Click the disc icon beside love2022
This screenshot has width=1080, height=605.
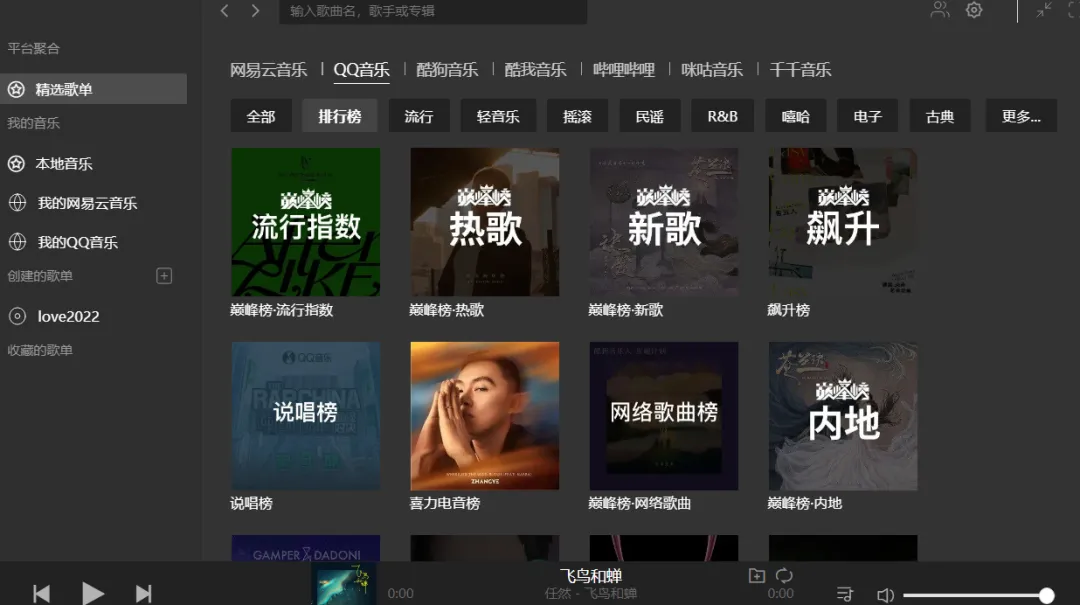click(17, 316)
